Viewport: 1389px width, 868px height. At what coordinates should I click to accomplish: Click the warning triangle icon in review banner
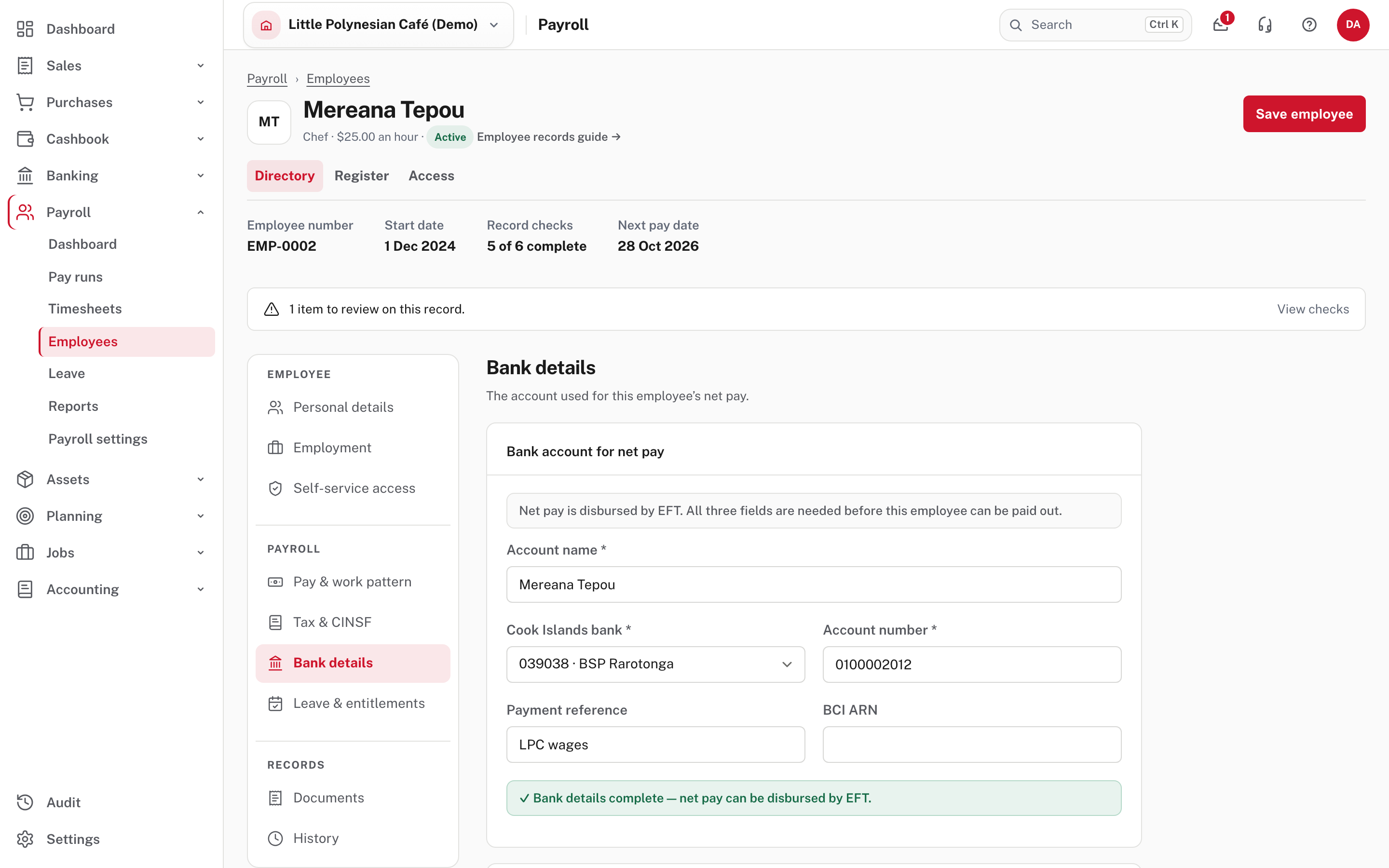[271, 309]
